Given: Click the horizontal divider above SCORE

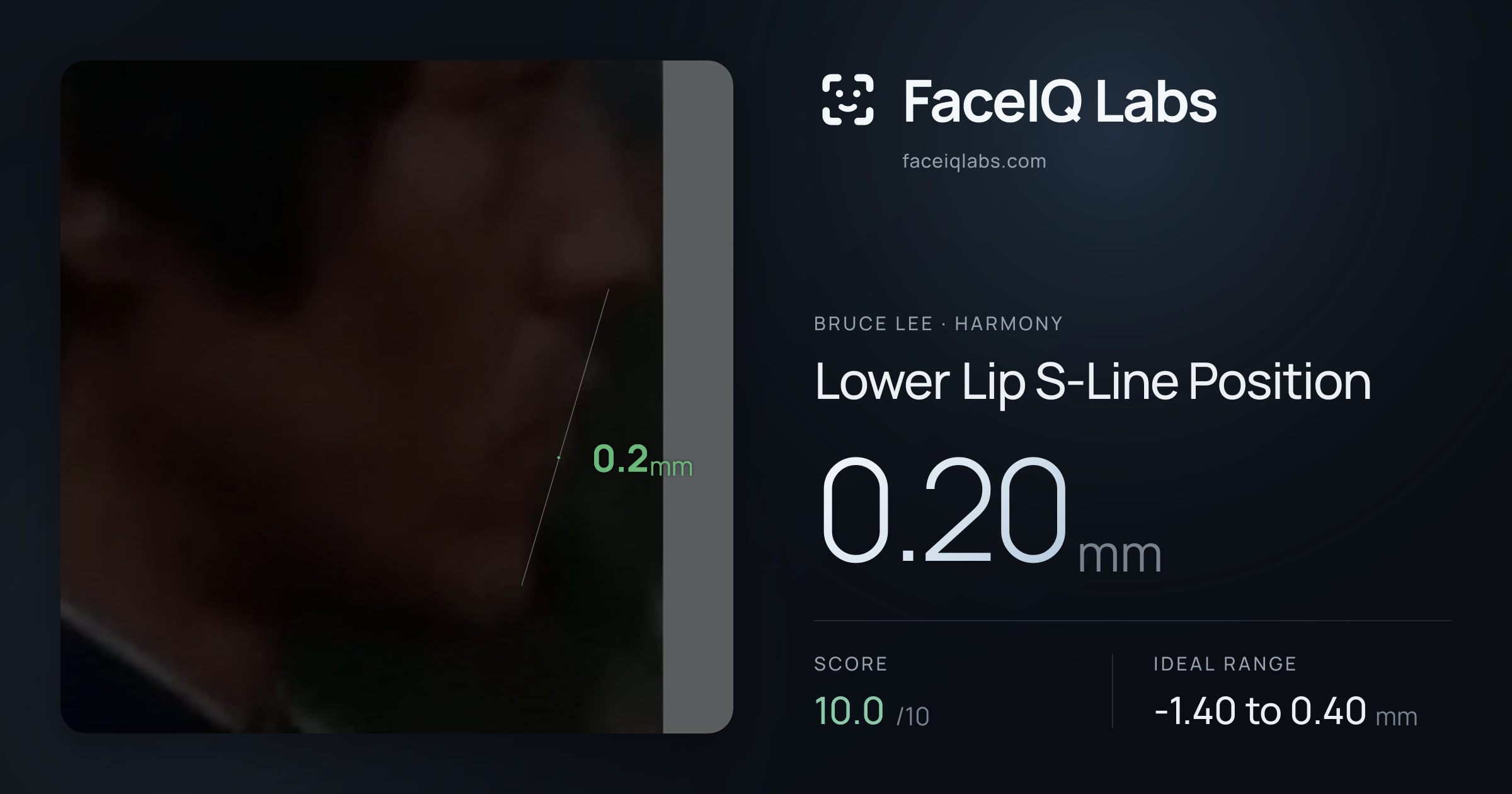Looking at the screenshot, I should pos(1132,621).
